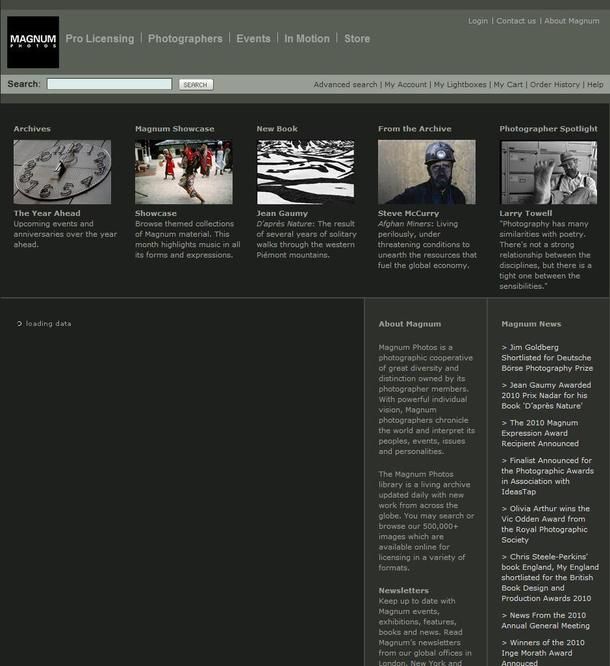Open the Help page

click(595, 85)
